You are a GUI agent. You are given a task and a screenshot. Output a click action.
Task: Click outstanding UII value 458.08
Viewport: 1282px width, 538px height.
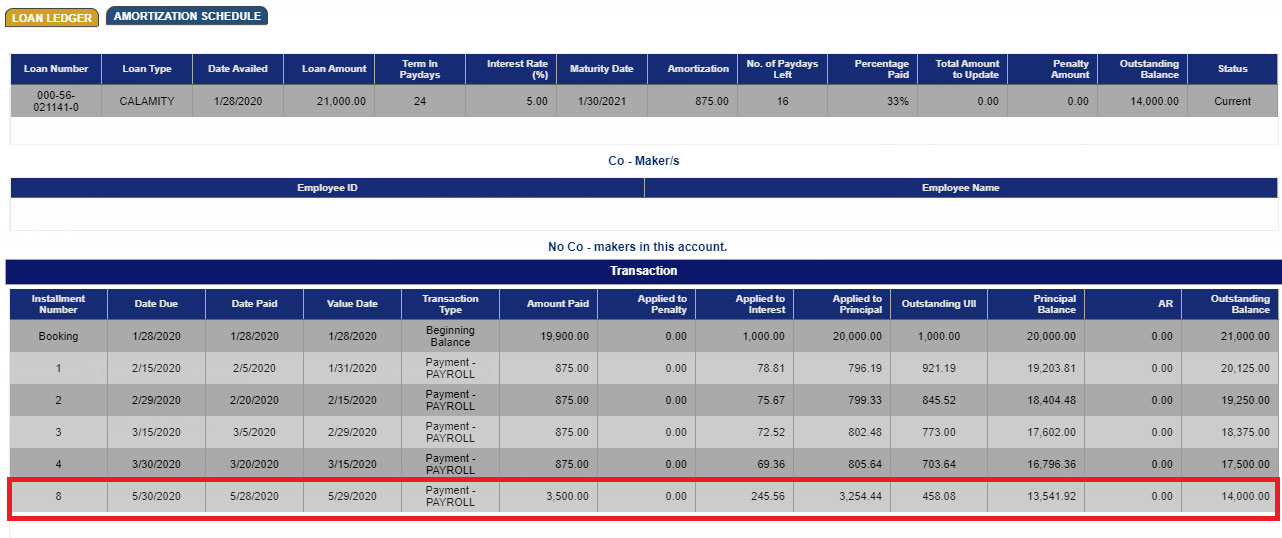click(939, 496)
